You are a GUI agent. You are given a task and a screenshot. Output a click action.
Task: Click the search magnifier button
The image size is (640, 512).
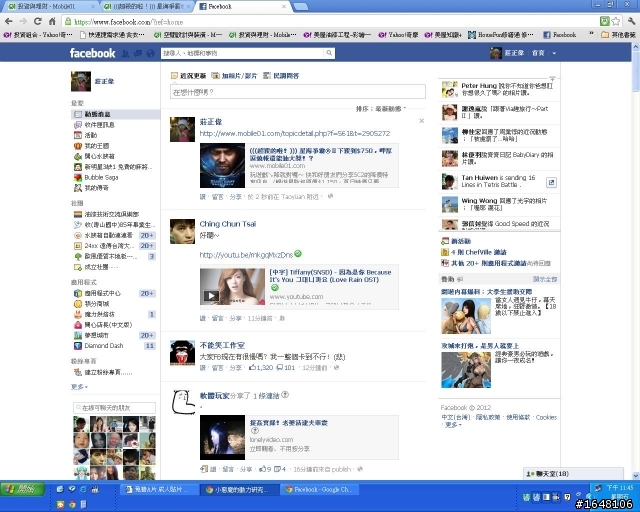pyautogui.click(x=329, y=53)
